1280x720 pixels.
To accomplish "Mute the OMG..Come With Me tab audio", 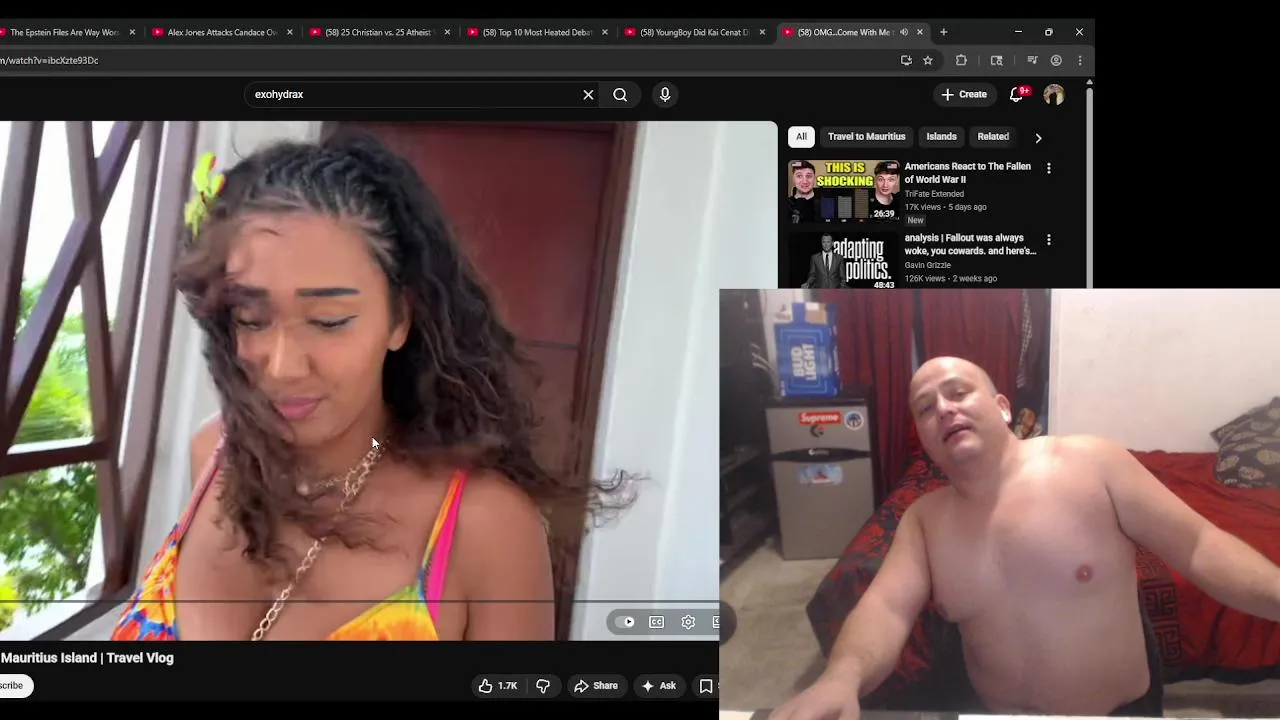I will point(904,32).
